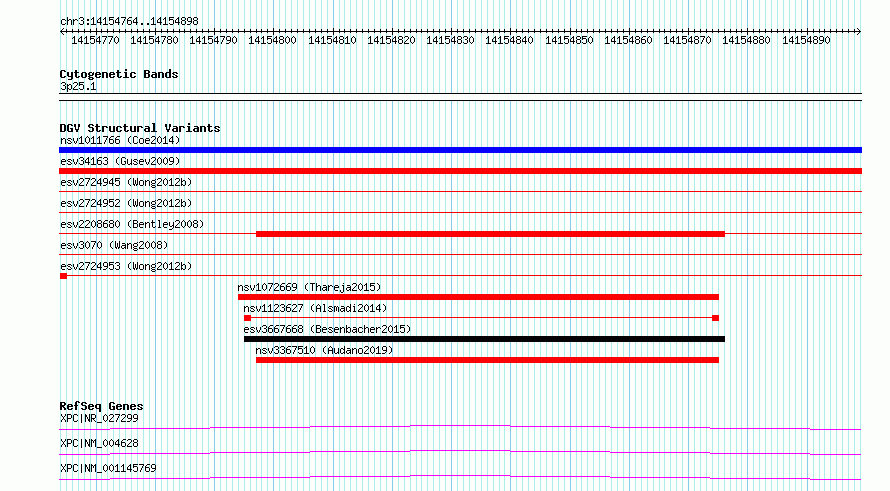Click ruler position 14154830
890x491 pixels.
pos(450,40)
